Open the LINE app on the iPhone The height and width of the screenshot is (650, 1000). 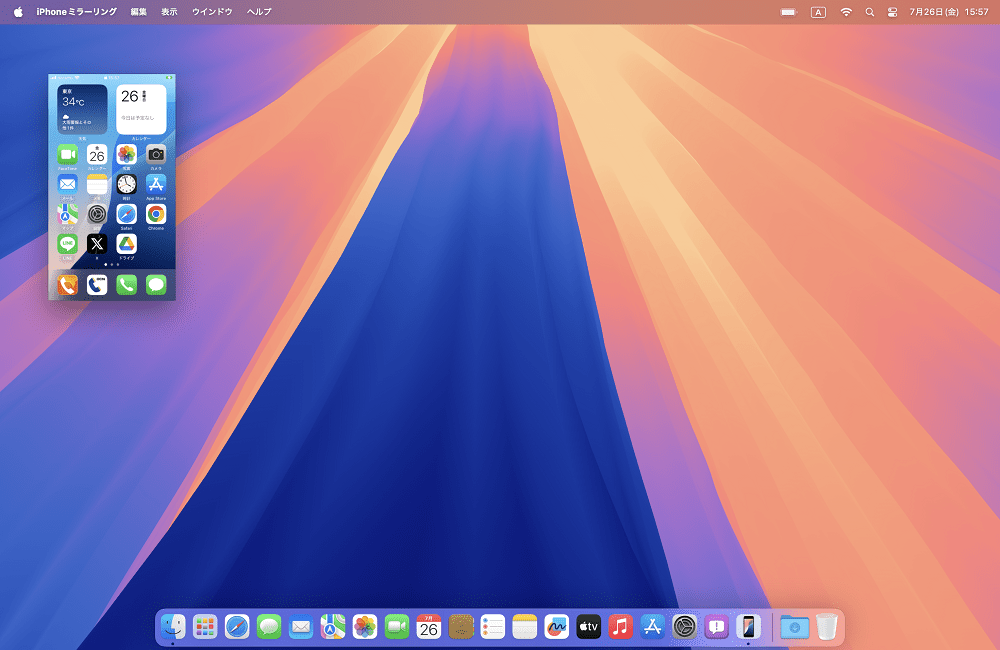tap(68, 244)
